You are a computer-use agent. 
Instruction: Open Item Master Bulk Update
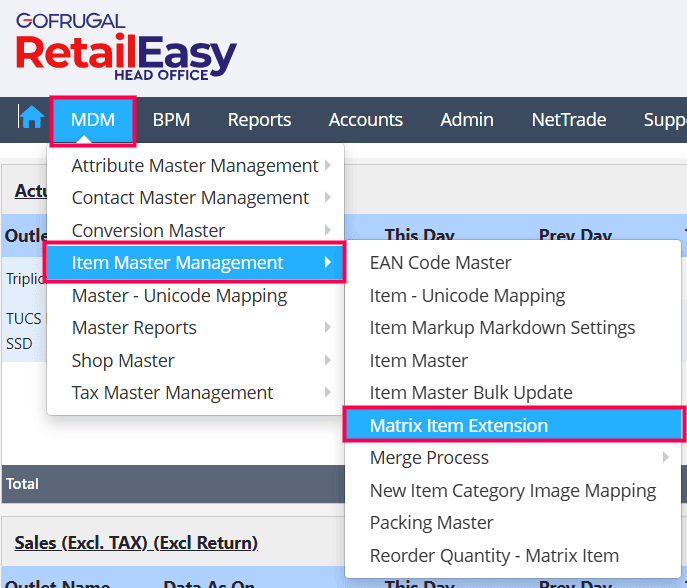pyautogui.click(x=513, y=393)
